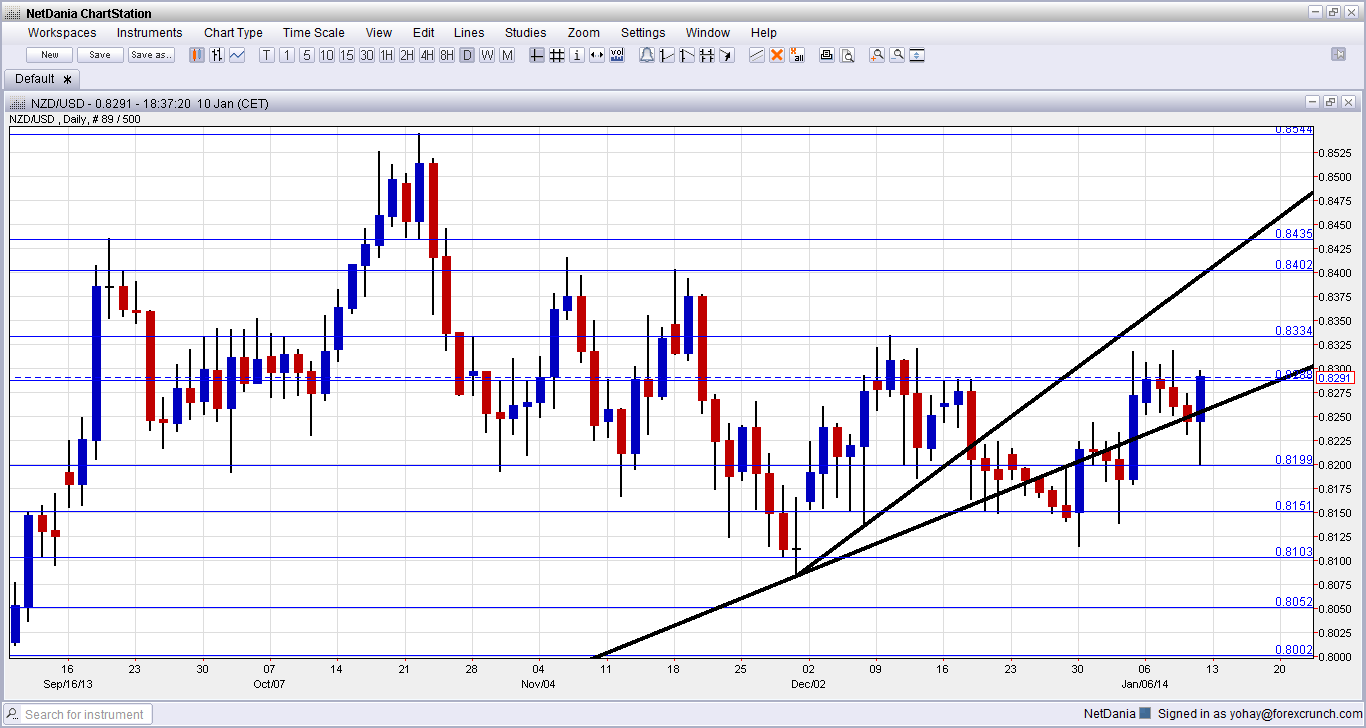
Task: Show the volume indicator icon
Action: [617, 55]
